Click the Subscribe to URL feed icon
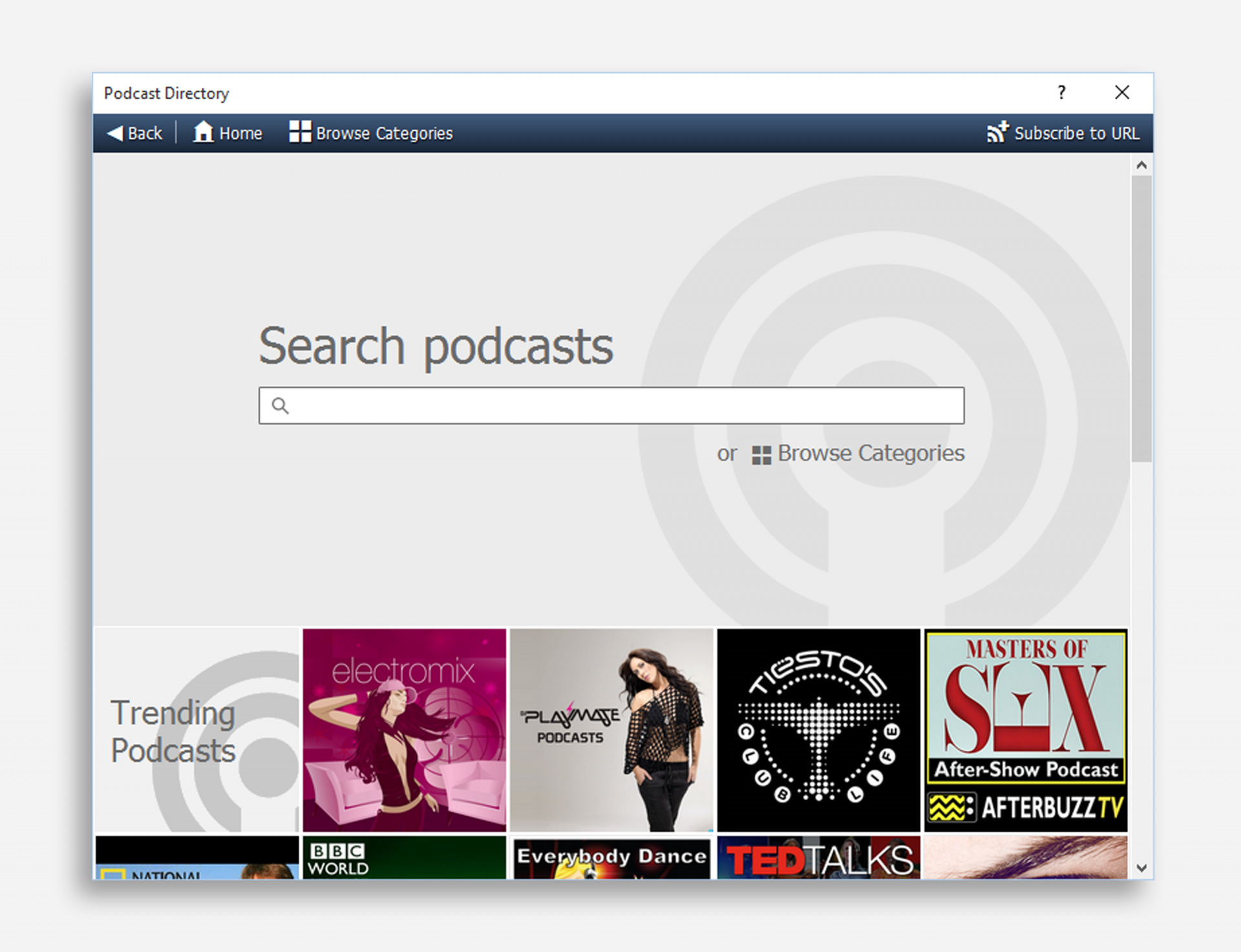This screenshot has width=1241, height=952. point(997,132)
